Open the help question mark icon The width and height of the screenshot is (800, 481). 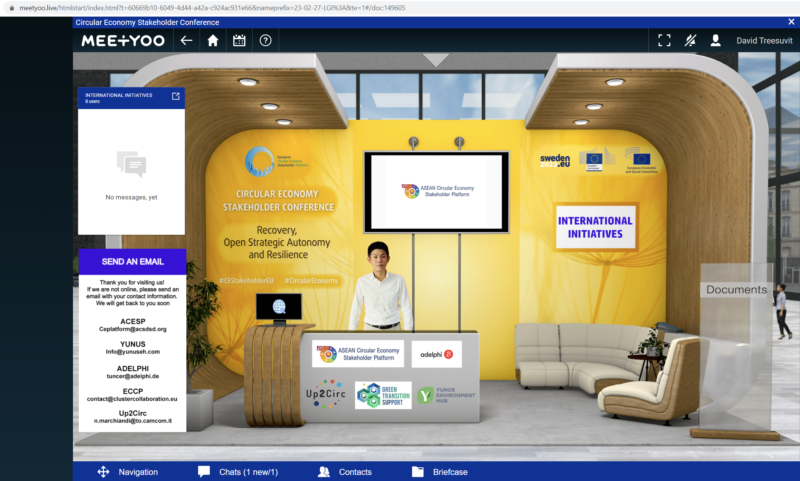(x=265, y=40)
